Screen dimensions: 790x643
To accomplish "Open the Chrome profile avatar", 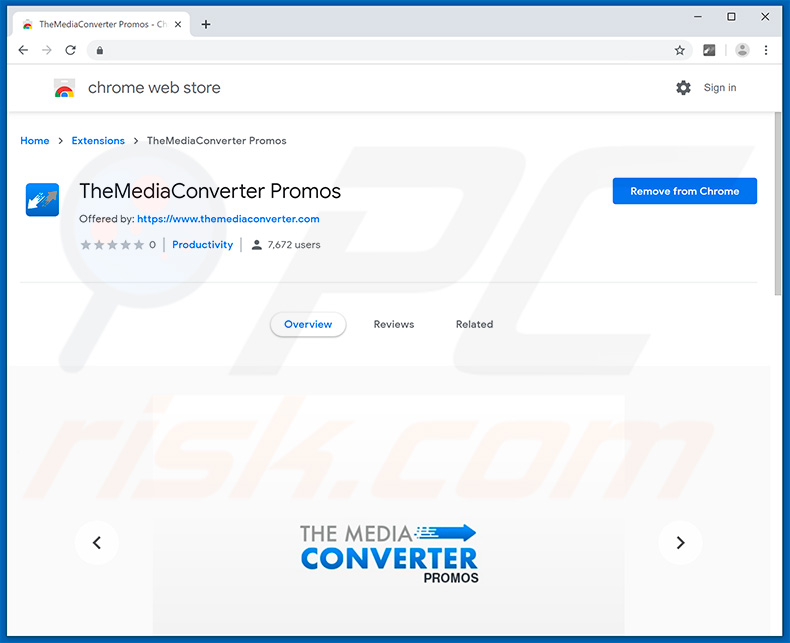I will [x=742, y=50].
